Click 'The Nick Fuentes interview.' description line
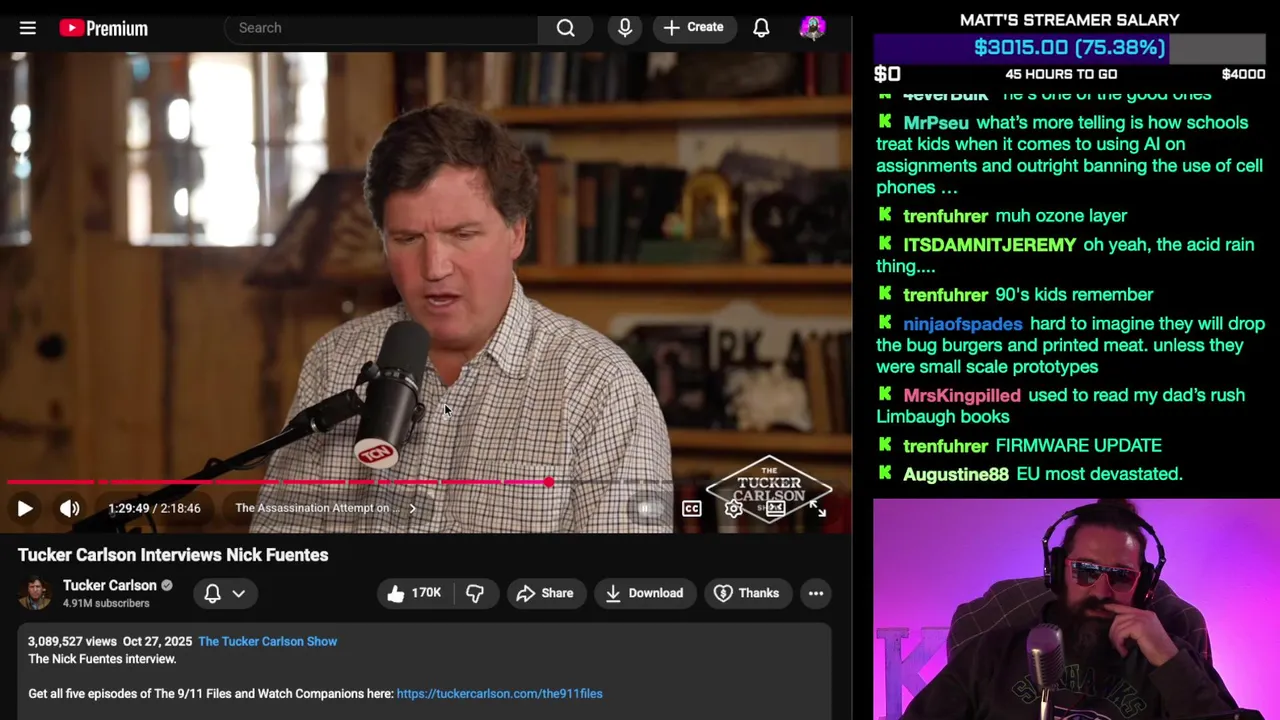Viewport: 1280px width, 720px height. pos(102,659)
